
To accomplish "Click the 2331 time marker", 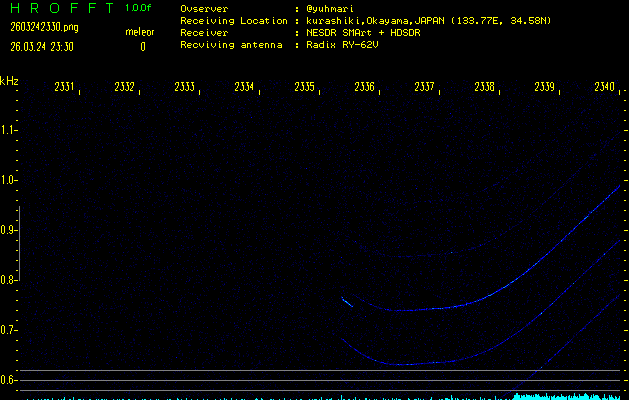I will pos(64,88).
